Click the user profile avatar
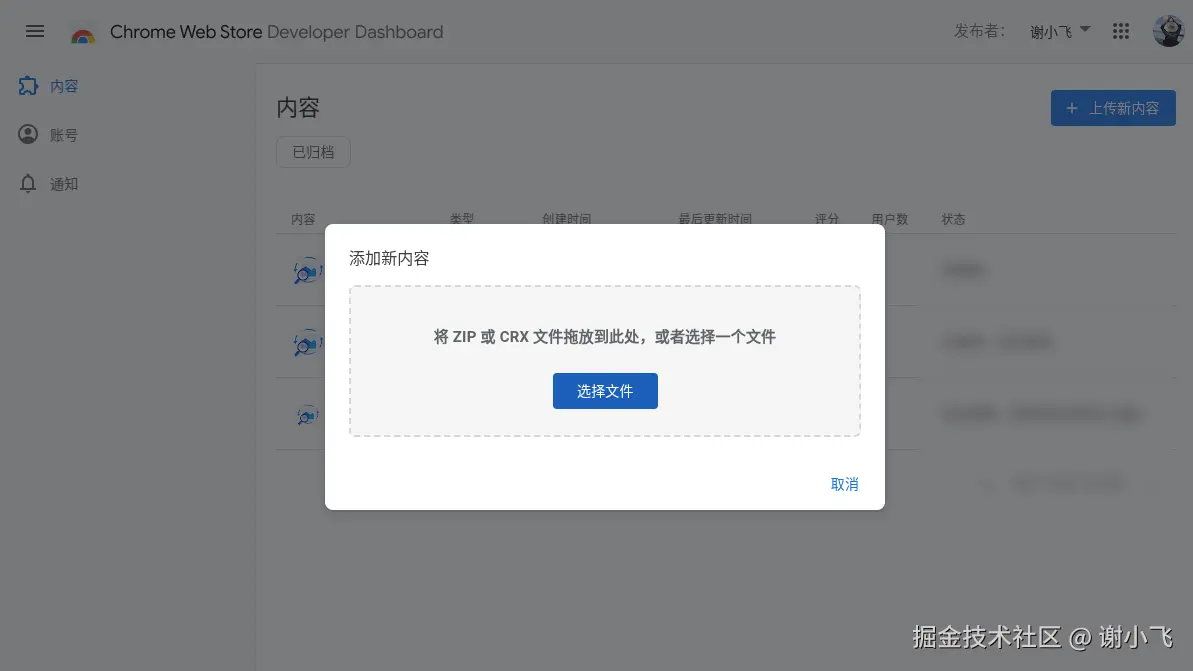 pos(1167,31)
